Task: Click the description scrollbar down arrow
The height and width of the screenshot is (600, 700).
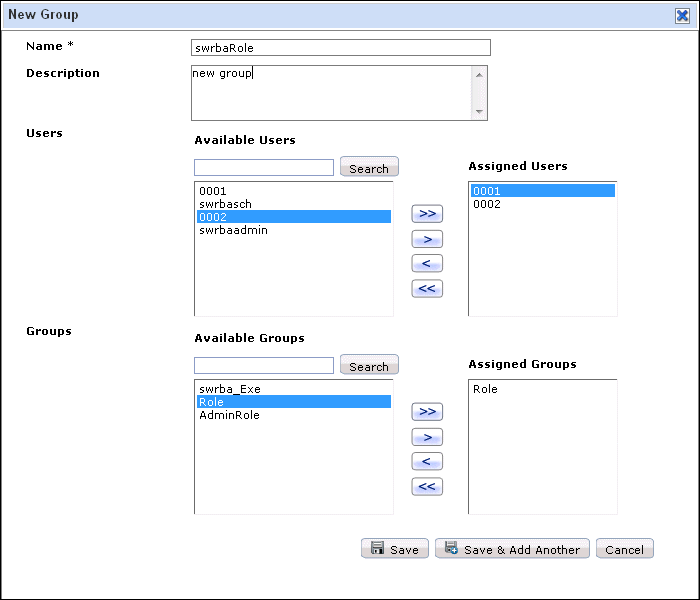Action: (x=479, y=112)
